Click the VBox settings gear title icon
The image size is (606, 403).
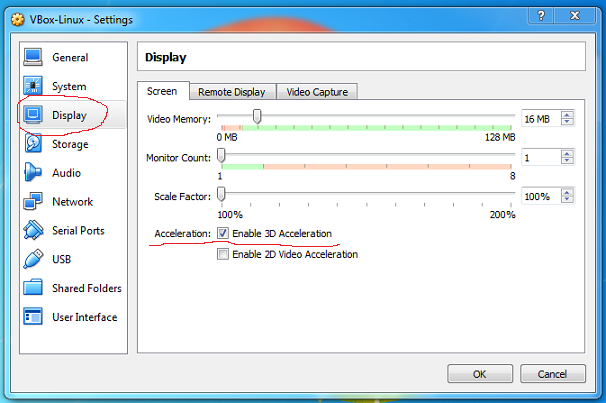[x=17, y=19]
